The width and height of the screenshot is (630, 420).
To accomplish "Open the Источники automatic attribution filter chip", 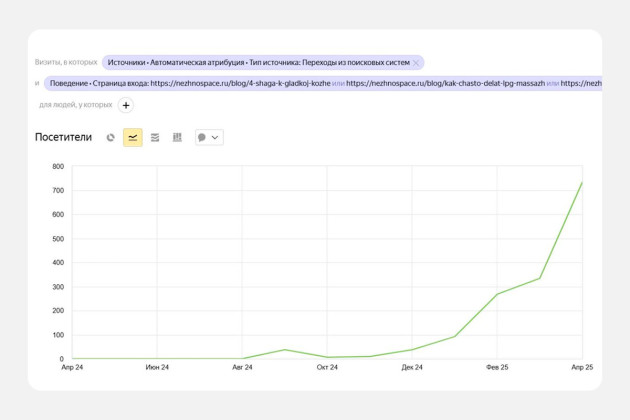I will (x=258, y=62).
